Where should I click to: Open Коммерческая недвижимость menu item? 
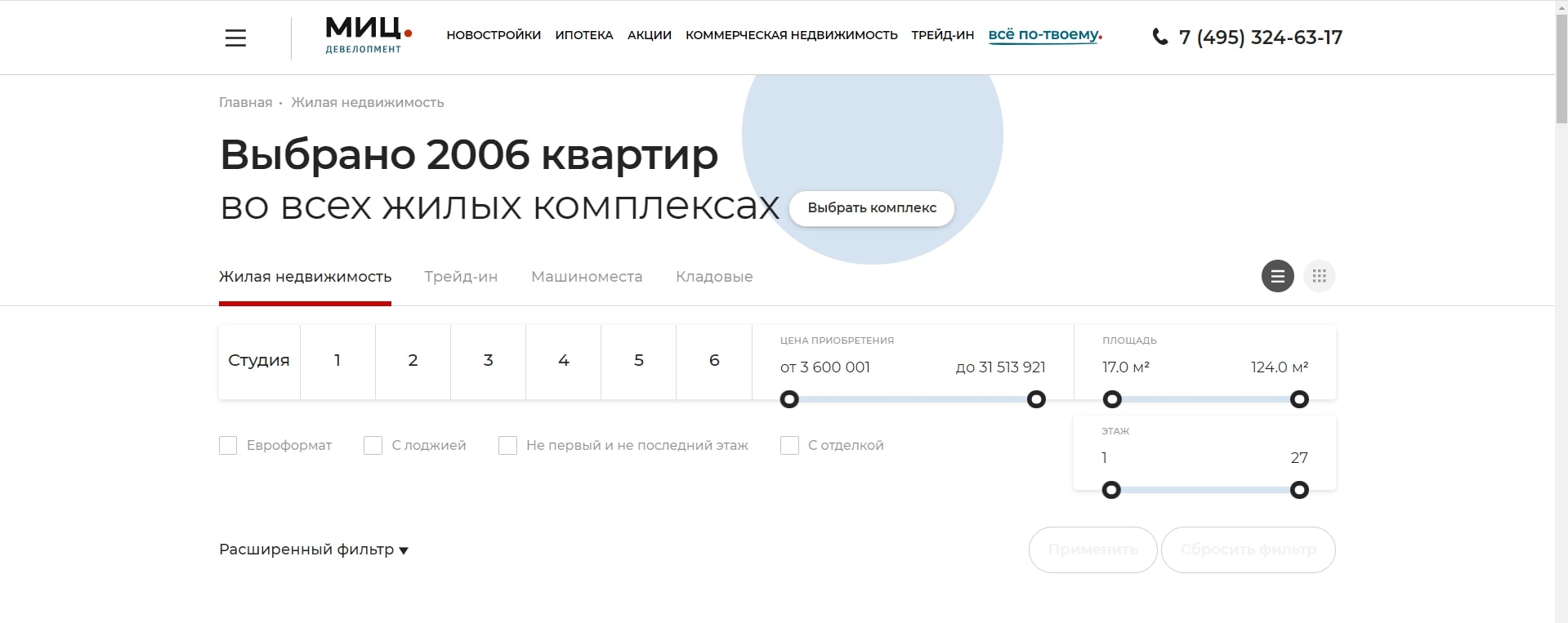[792, 35]
